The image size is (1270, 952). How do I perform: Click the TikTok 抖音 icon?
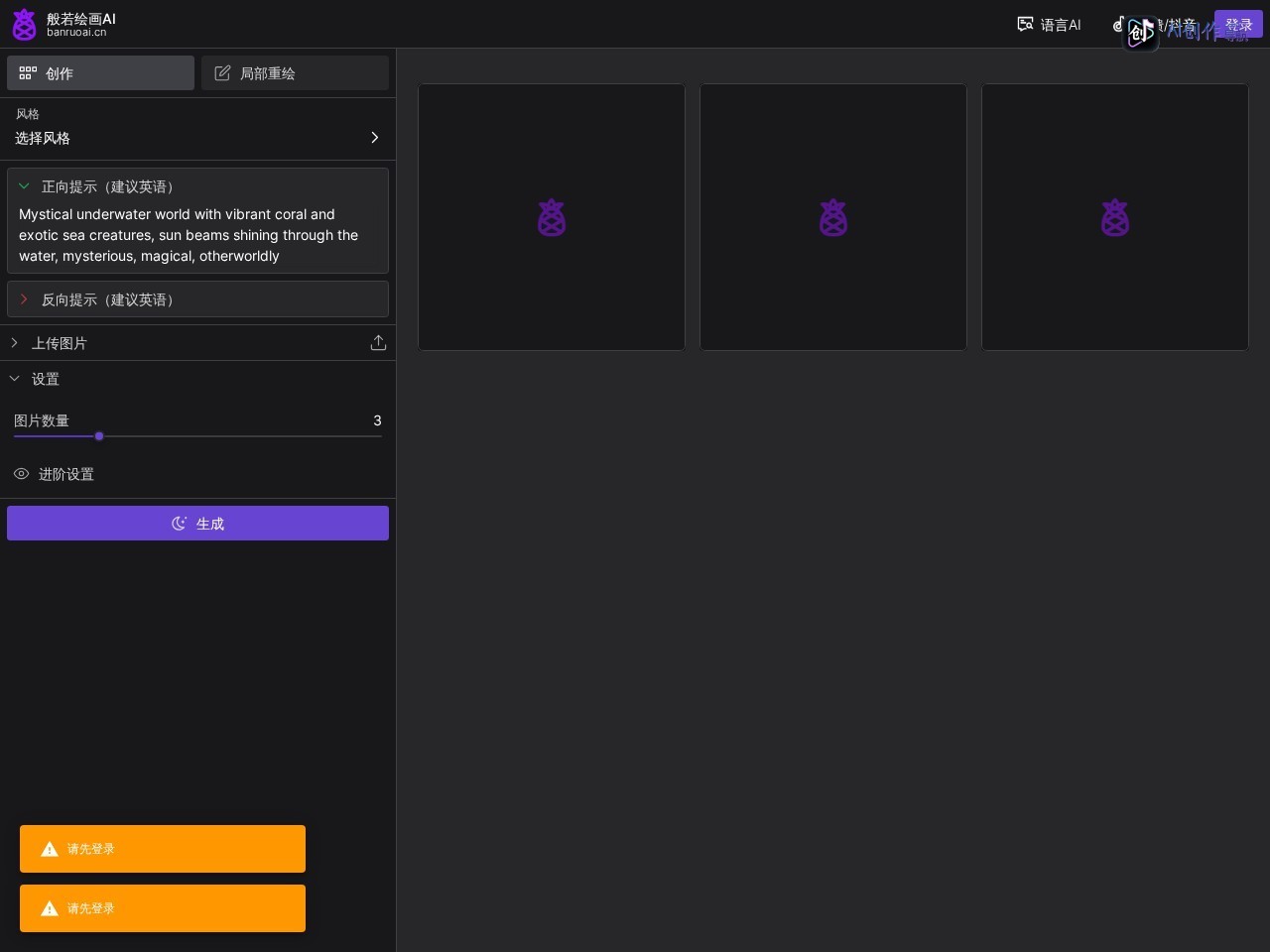[1119, 24]
